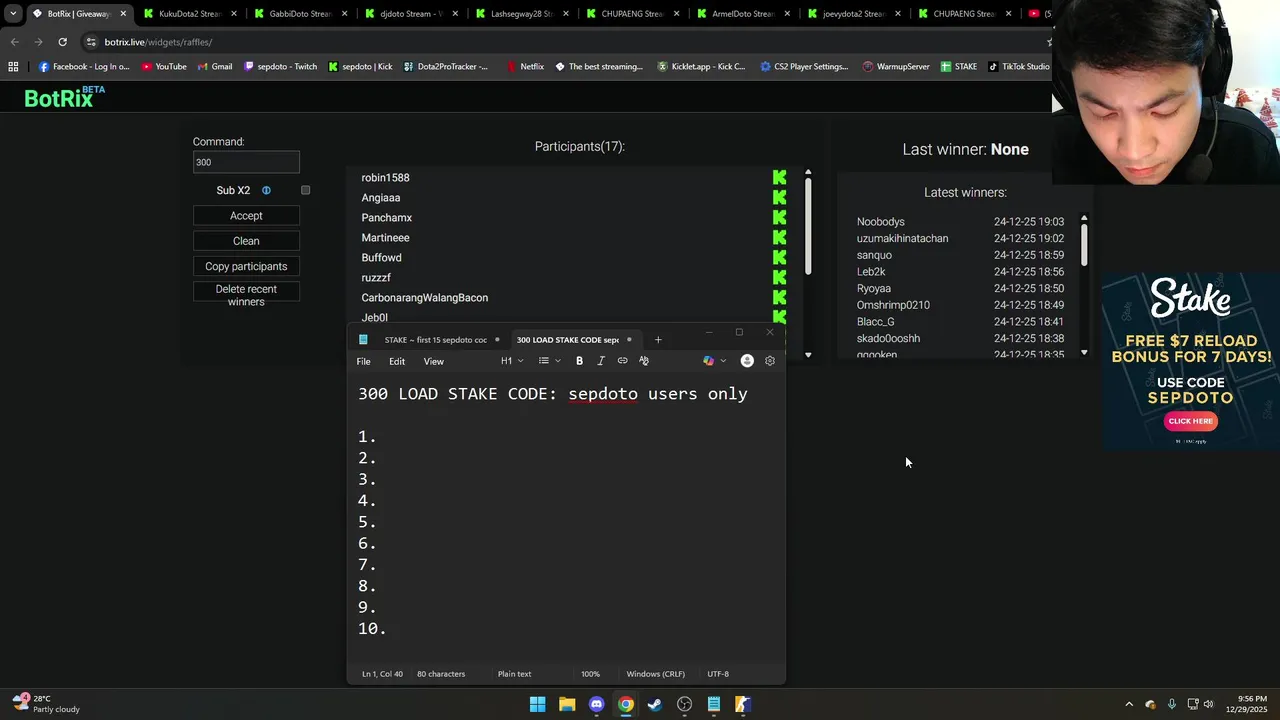Image resolution: width=1280 pixels, height=720 pixels.
Task: Open OBS Studio from the taskbar
Action: (684, 704)
